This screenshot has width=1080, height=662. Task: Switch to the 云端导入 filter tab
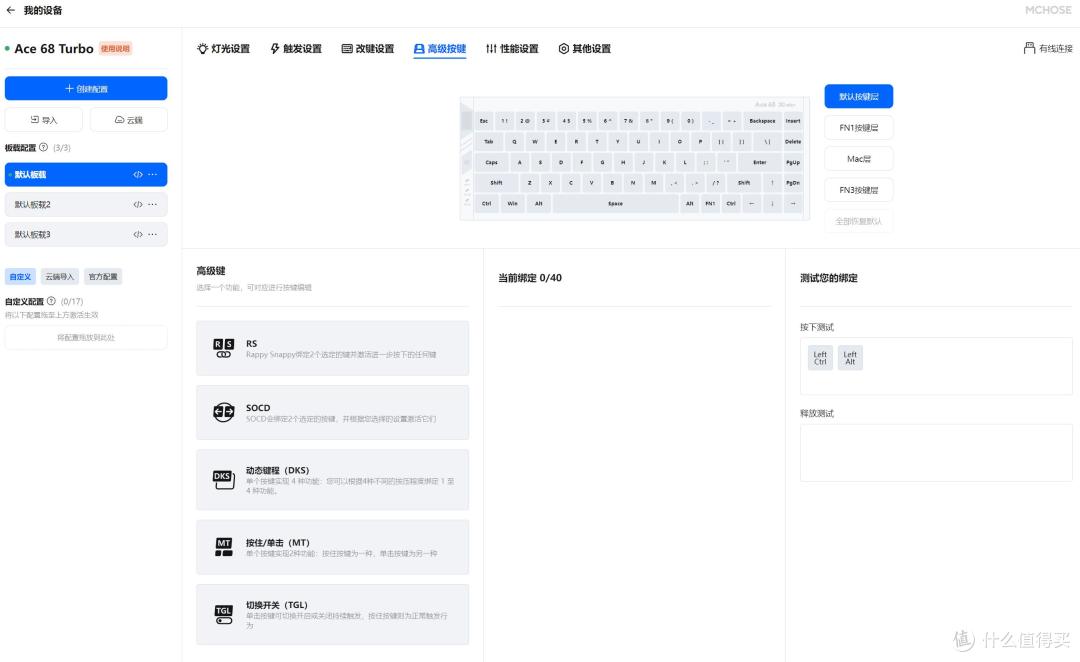(59, 276)
